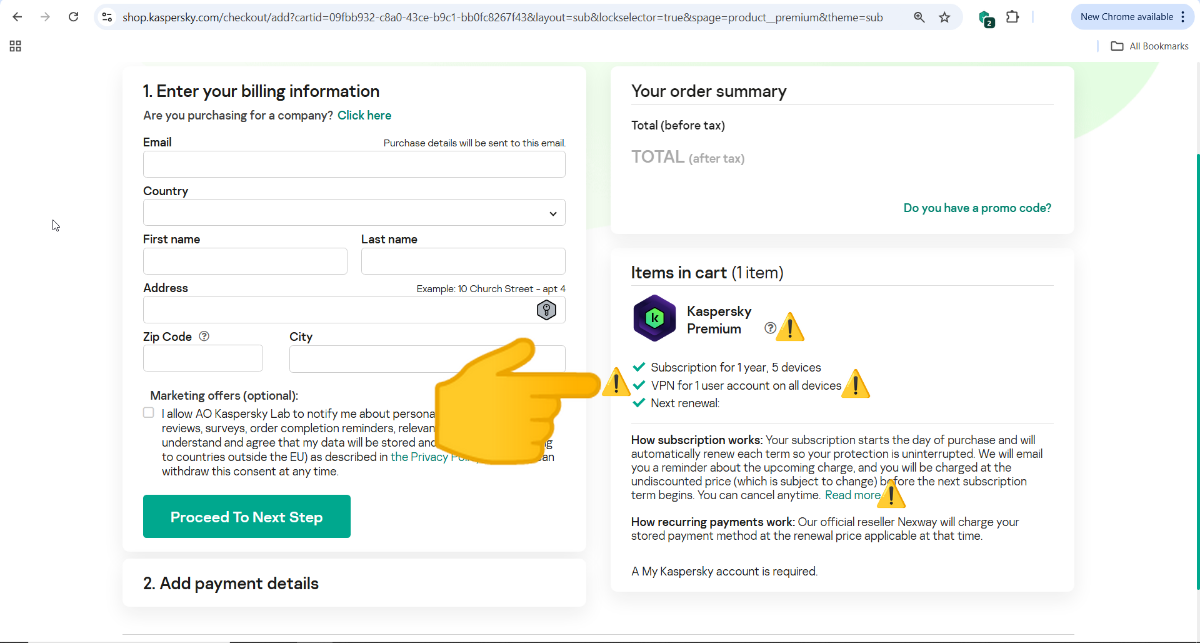
Task: Click the Zip Code help question mark
Action: [x=204, y=337]
